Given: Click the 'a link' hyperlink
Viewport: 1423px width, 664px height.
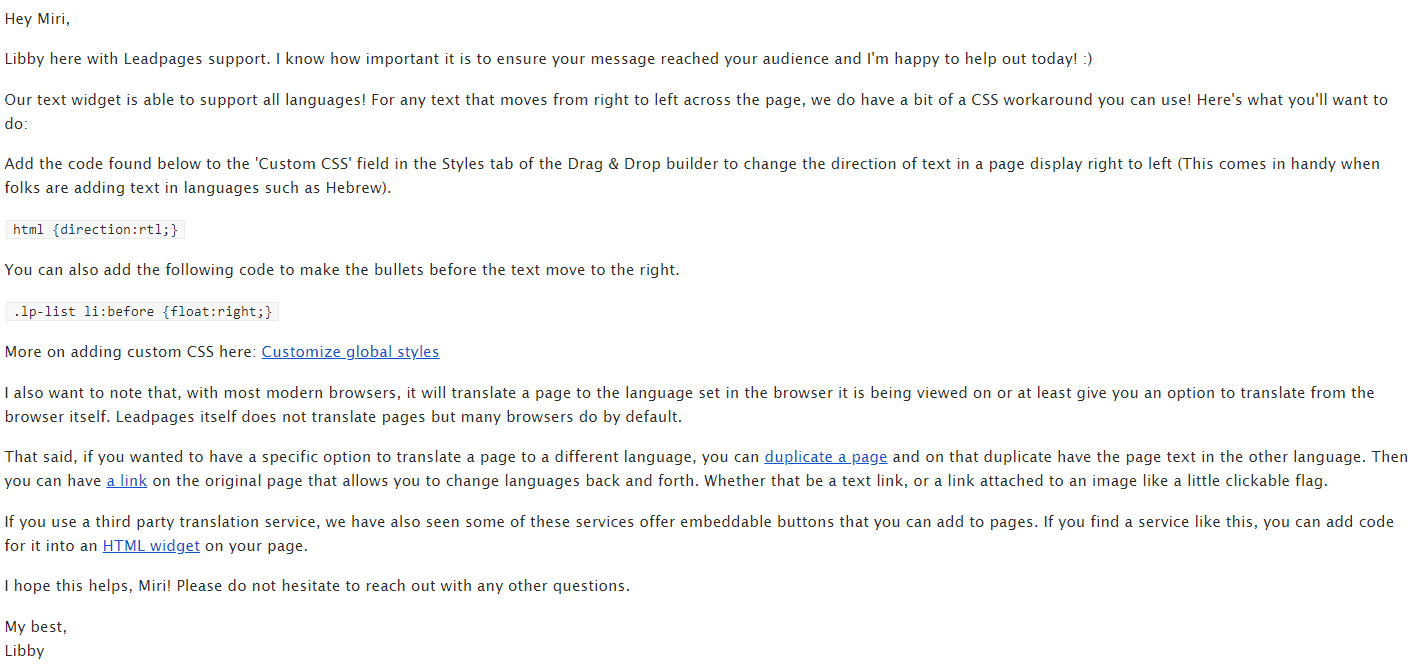Looking at the screenshot, I should coord(127,481).
